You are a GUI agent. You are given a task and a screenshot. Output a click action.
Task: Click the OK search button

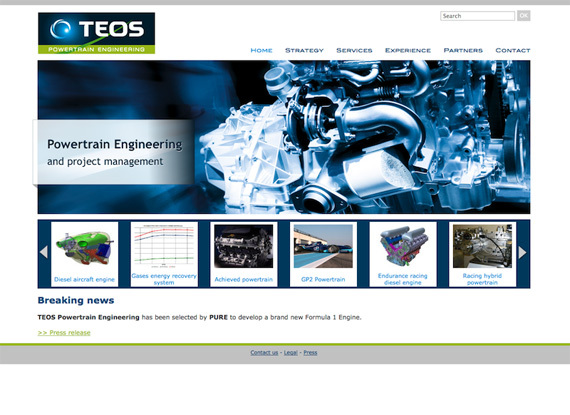click(x=523, y=16)
